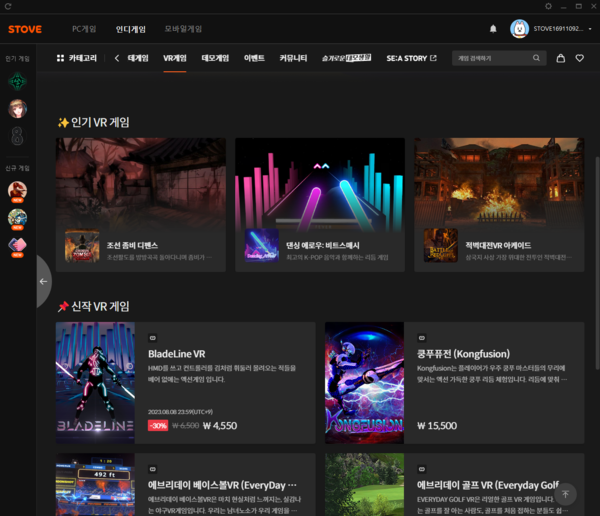Image resolution: width=600 pixels, height=516 pixels.
Task: Click the colorful cartoon new game icon
Action: [17, 218]
